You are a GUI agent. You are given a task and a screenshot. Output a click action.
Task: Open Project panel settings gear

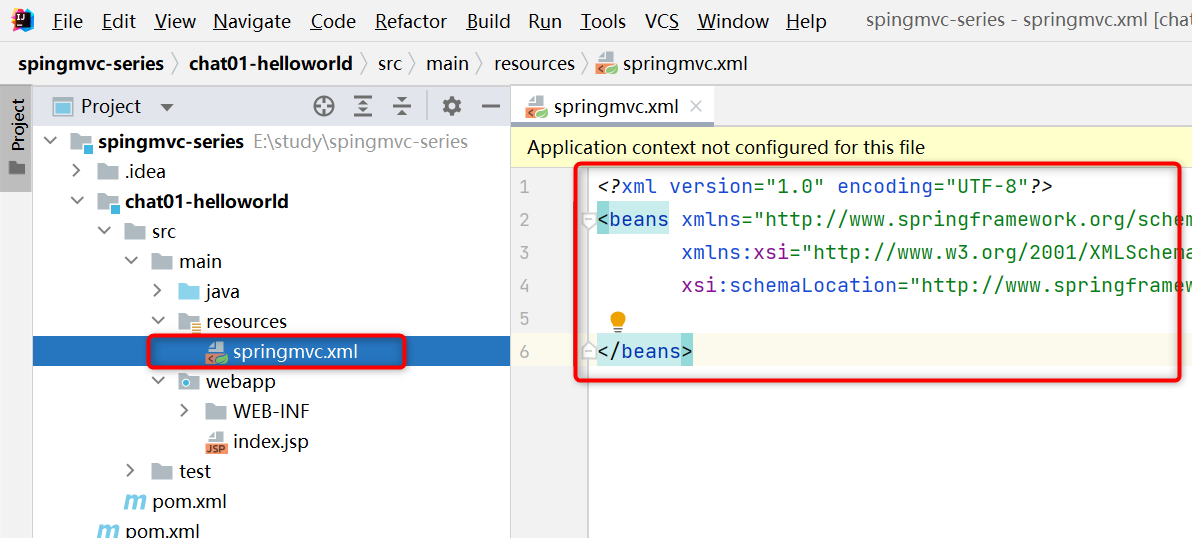tap(452, 107)
